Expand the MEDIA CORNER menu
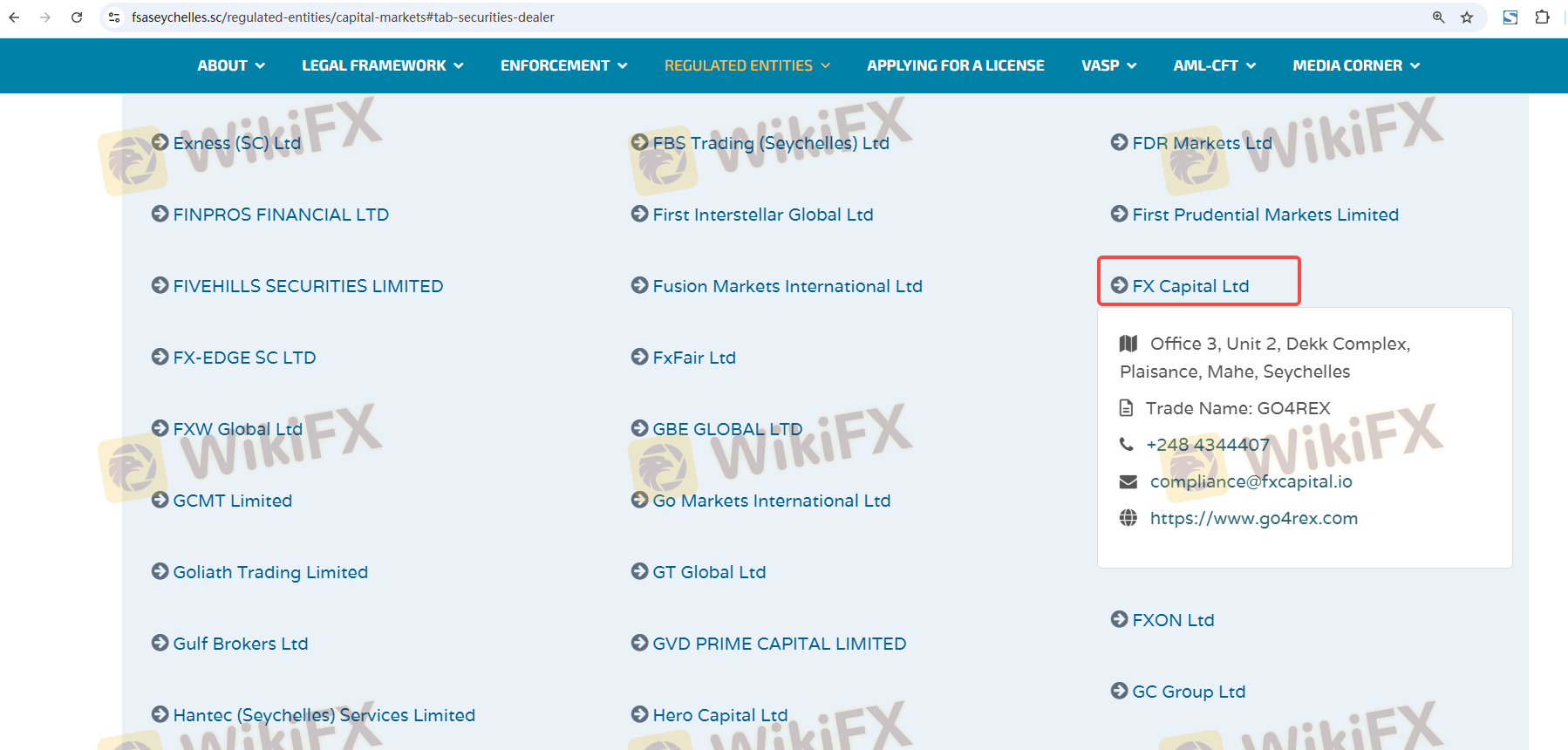Viewport: 1568px width, 750px height. [1357, 65]
